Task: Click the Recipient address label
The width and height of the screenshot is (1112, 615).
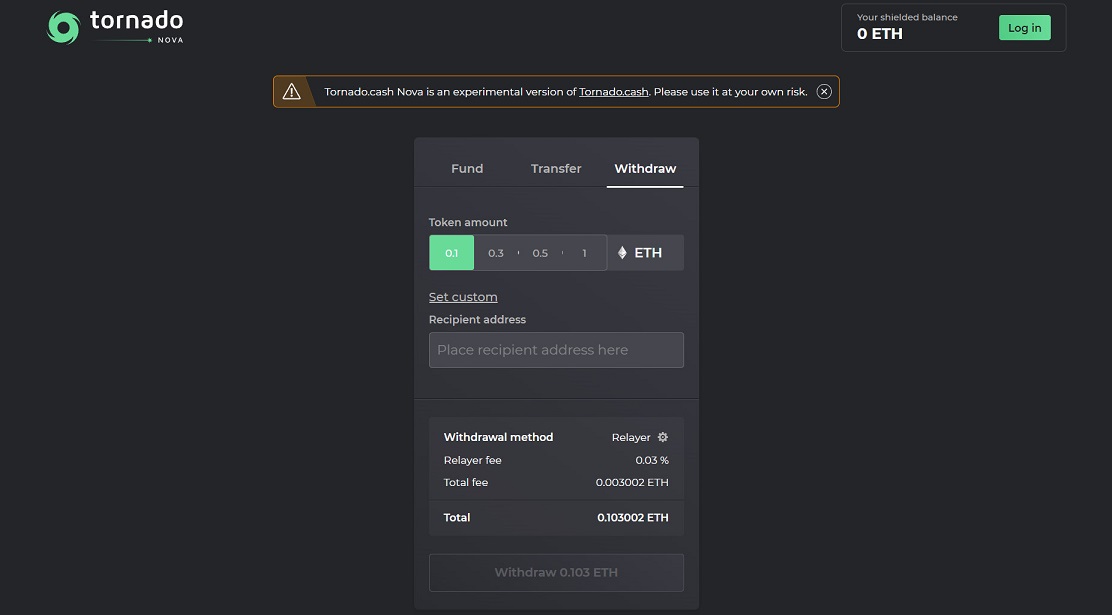Action: [477, 319]
